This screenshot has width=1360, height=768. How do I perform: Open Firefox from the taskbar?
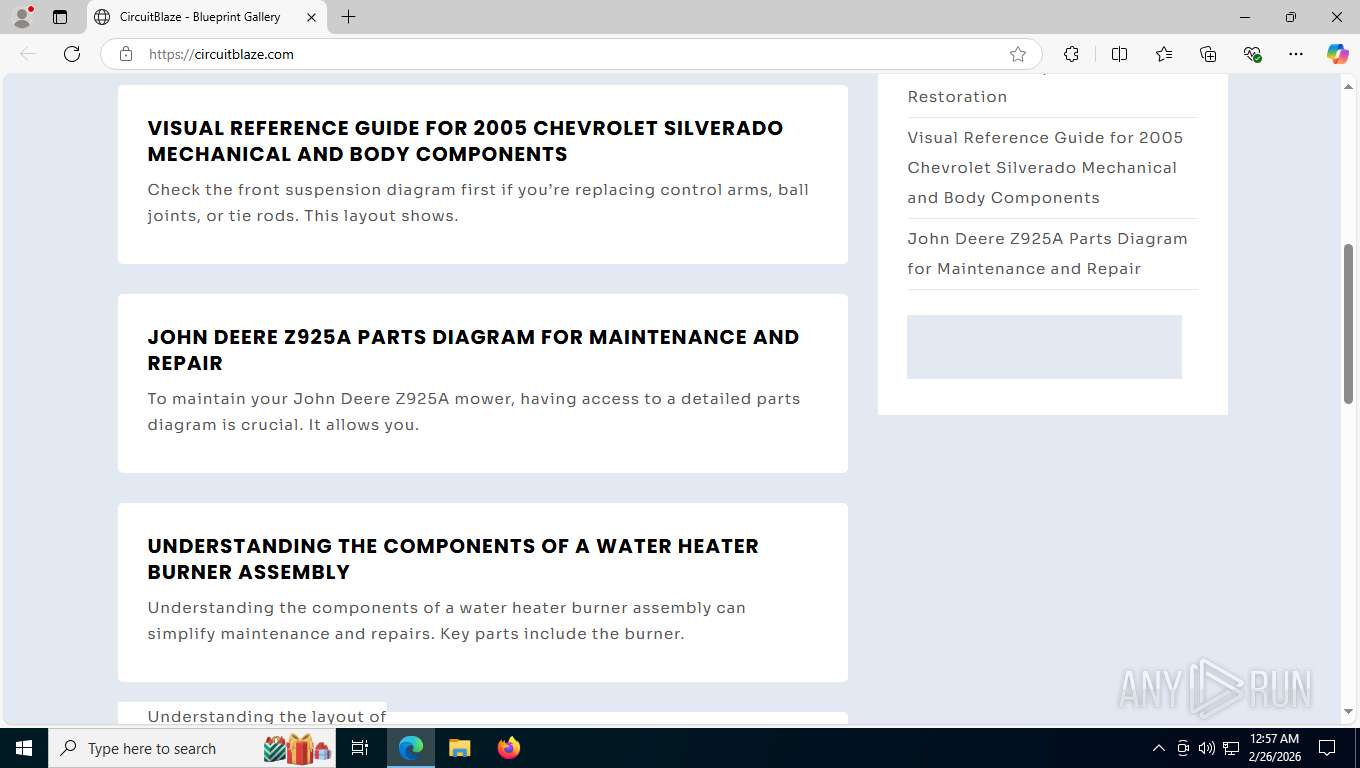tap(509, 748)
